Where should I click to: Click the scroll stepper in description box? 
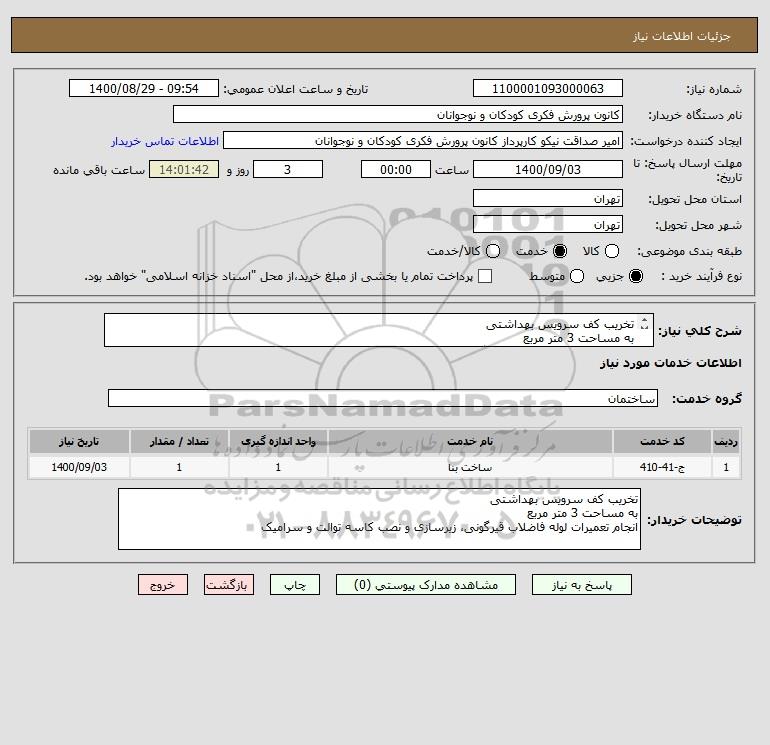click(644, 325)
